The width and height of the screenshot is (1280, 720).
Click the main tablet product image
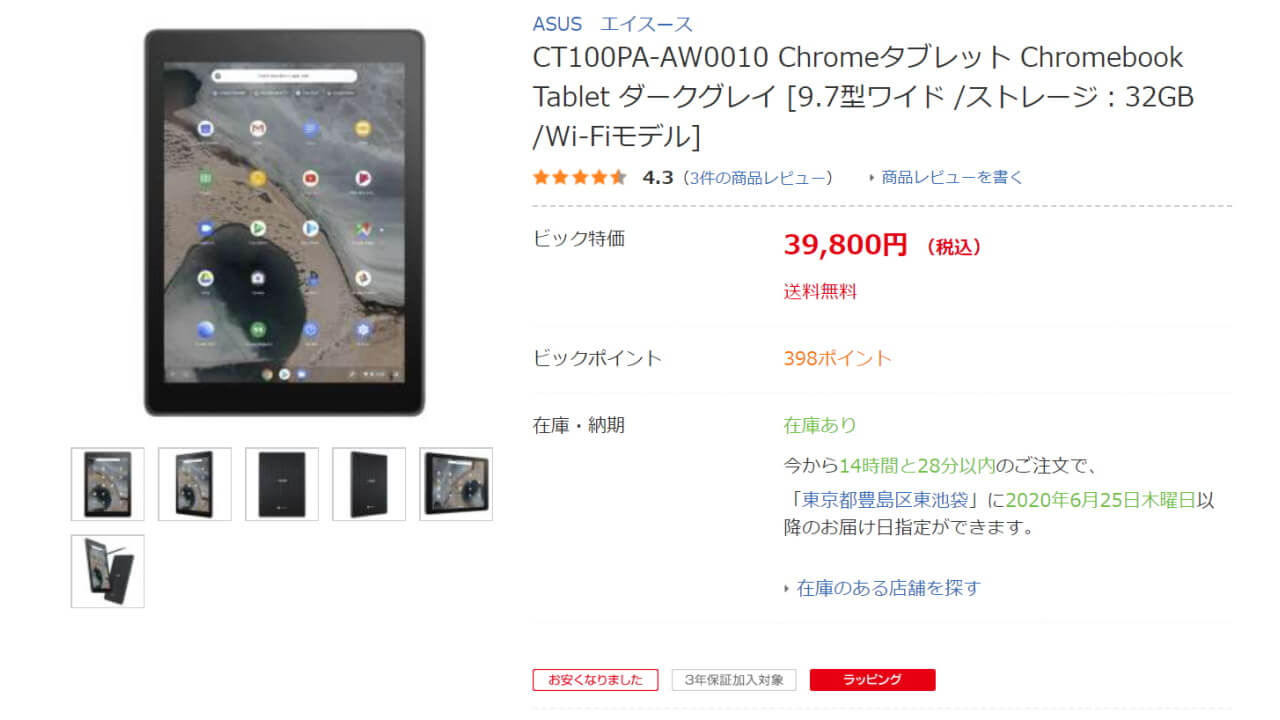[284, 222]
